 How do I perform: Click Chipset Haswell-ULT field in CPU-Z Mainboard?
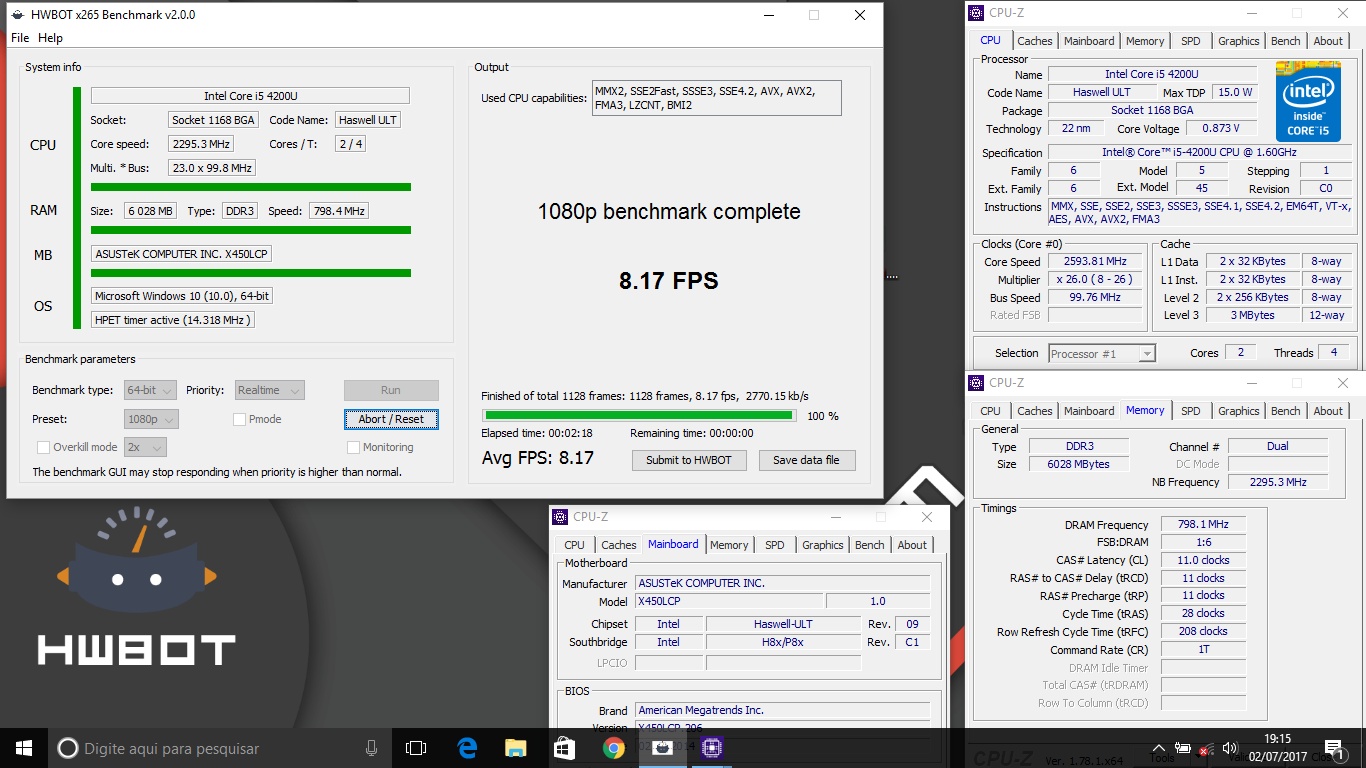point(783,624)
